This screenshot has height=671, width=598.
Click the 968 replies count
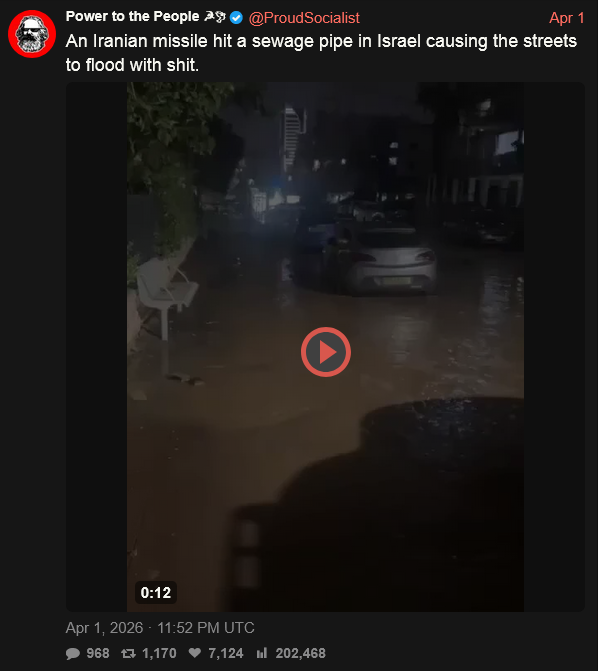tap(98, 653)
